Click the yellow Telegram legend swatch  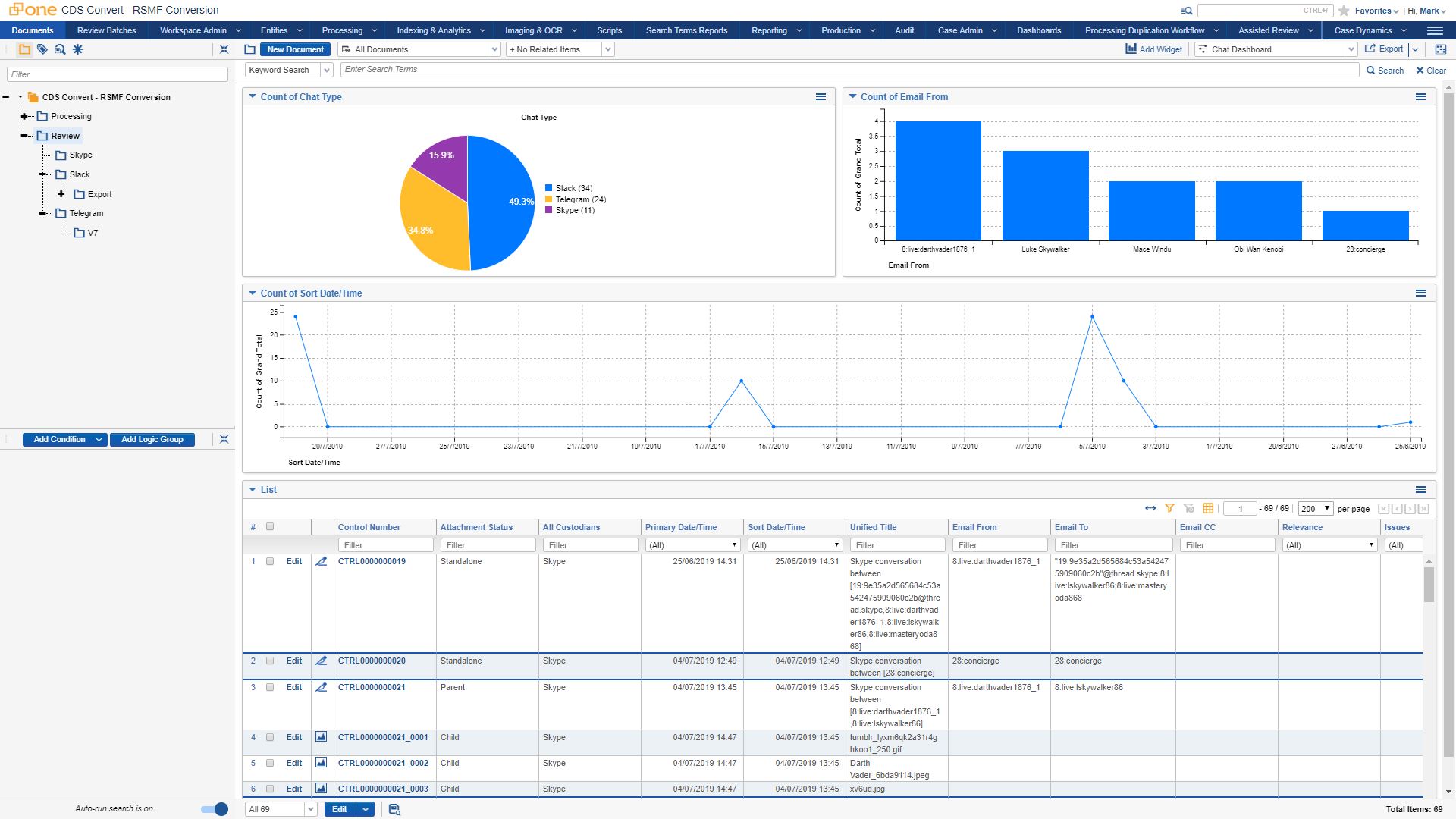[x=549, y=199]
